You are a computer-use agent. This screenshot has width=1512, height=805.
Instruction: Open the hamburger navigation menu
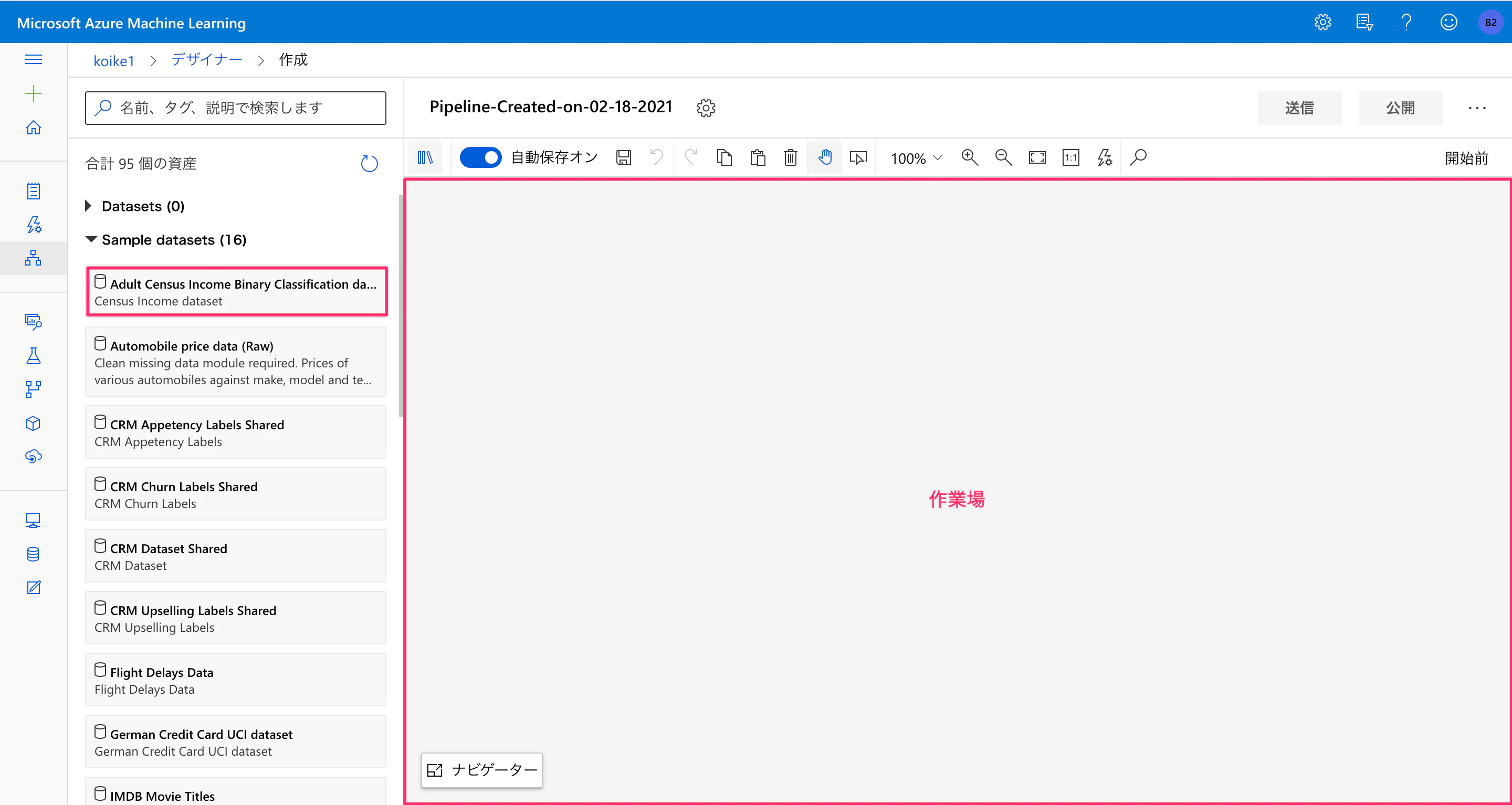[x=34, y=59]
